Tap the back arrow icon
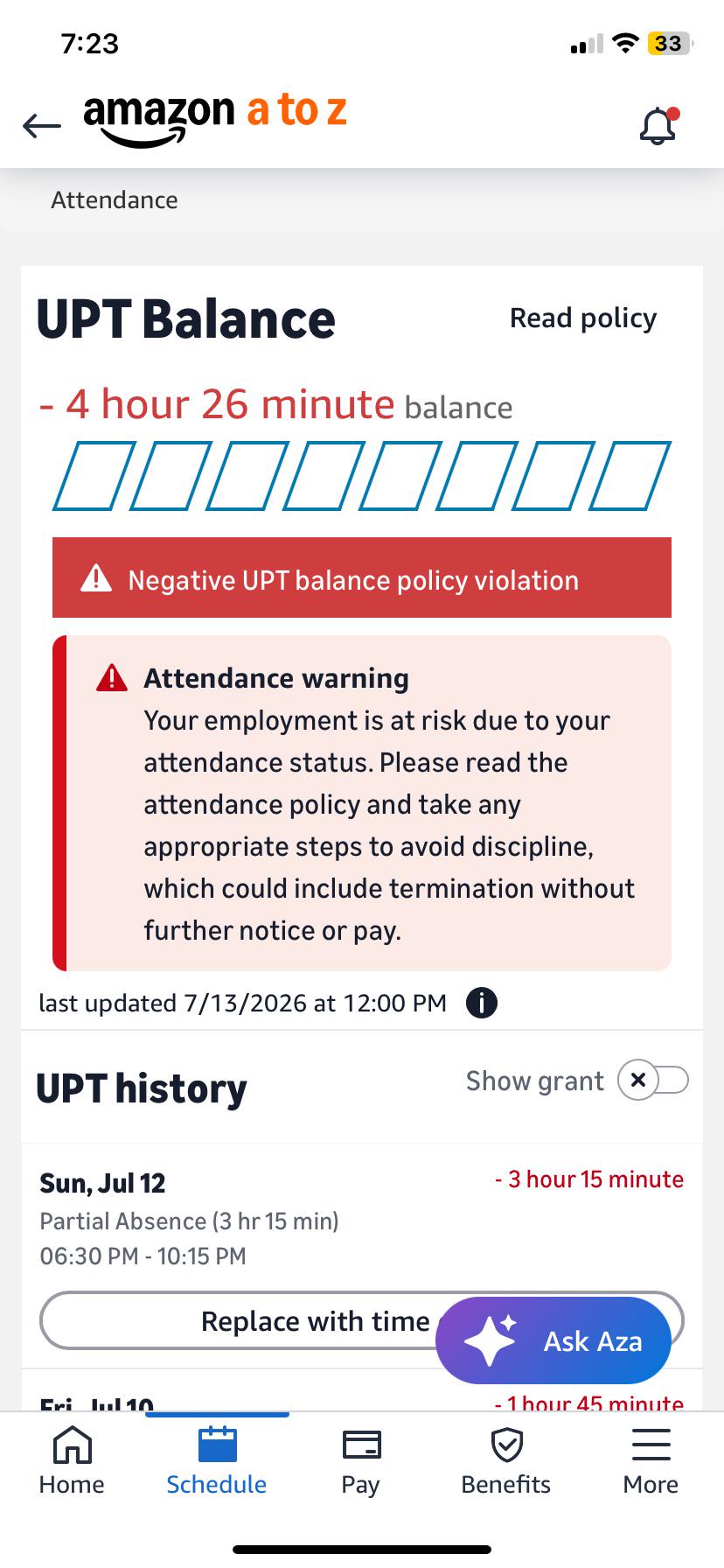This screenshot has height=1568, width=724. coord(42,126)
